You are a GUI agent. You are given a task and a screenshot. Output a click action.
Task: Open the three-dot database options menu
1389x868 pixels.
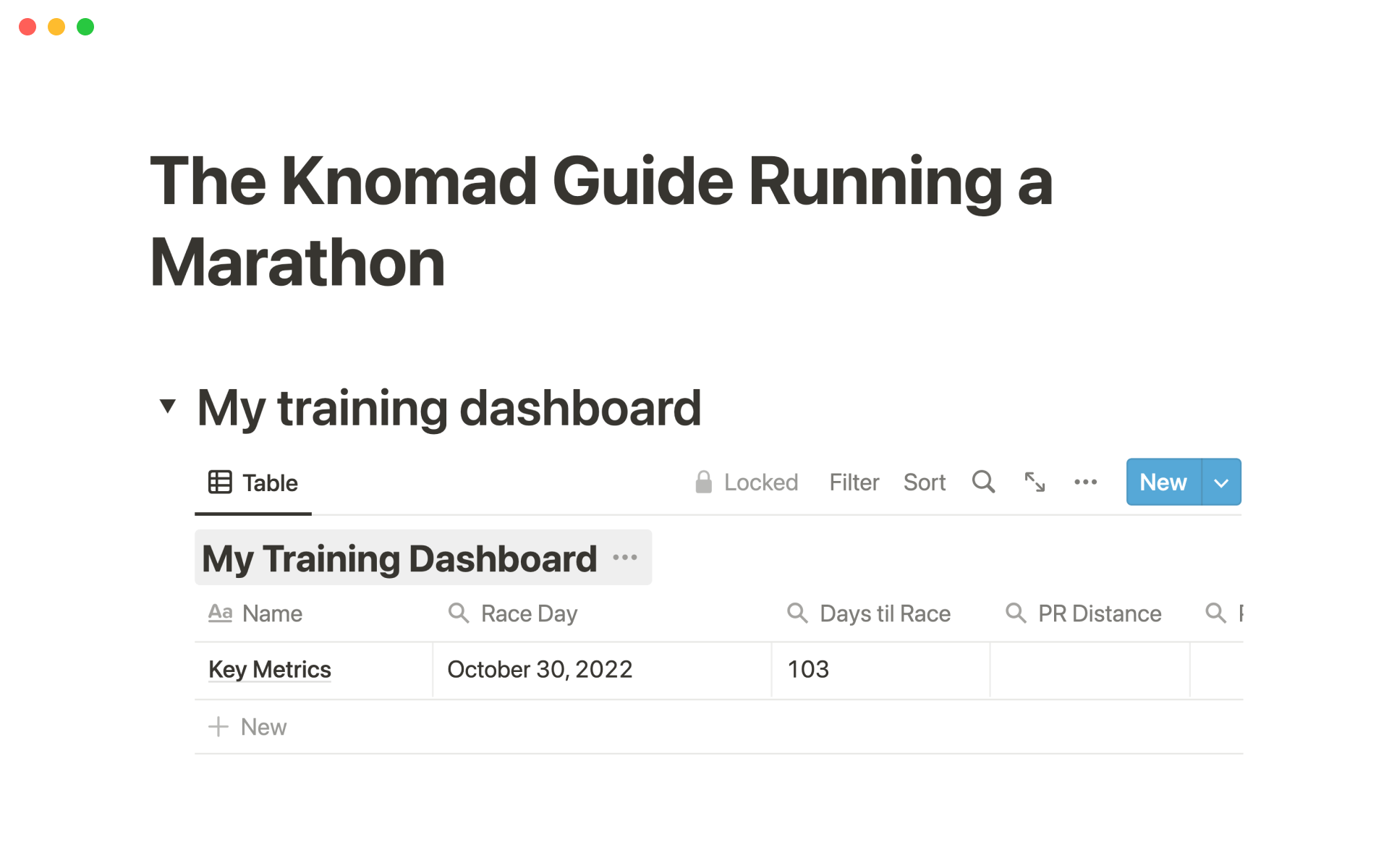click(x=1085, y=482)
